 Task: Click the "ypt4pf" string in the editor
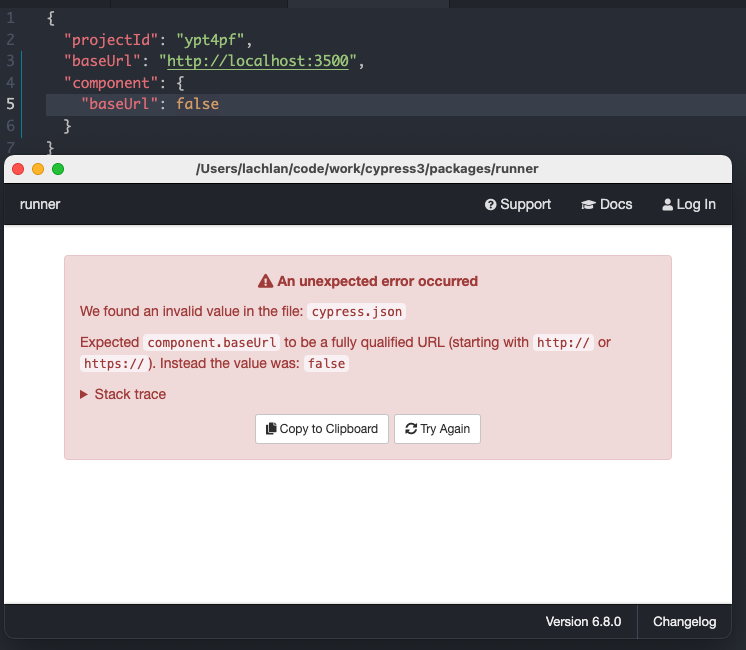pos(210,39)
